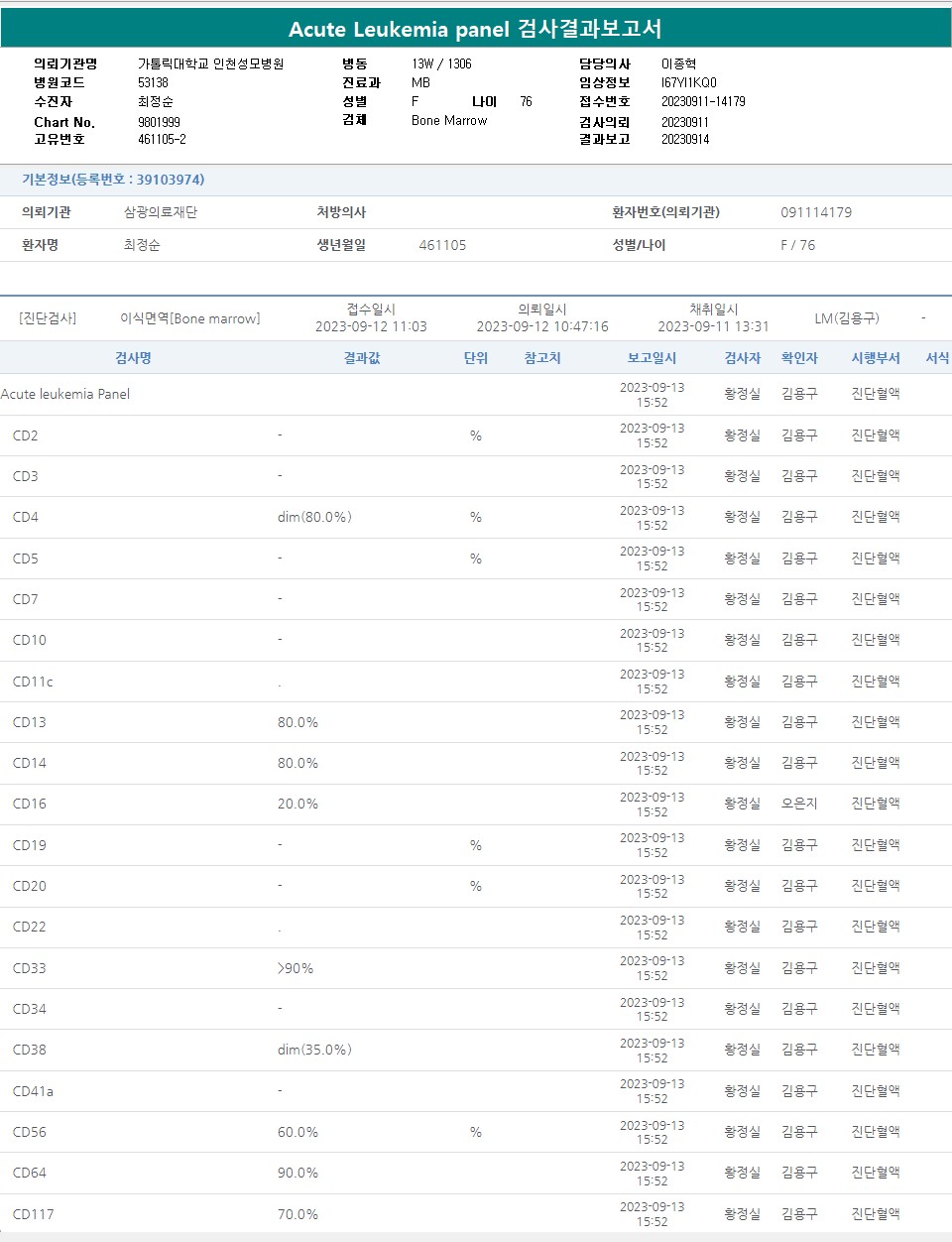Image resolution: width=952 pixels, height=1242 pixels.
Task: Sort by the 결과값 column header
Action: (x=362, y=358)
